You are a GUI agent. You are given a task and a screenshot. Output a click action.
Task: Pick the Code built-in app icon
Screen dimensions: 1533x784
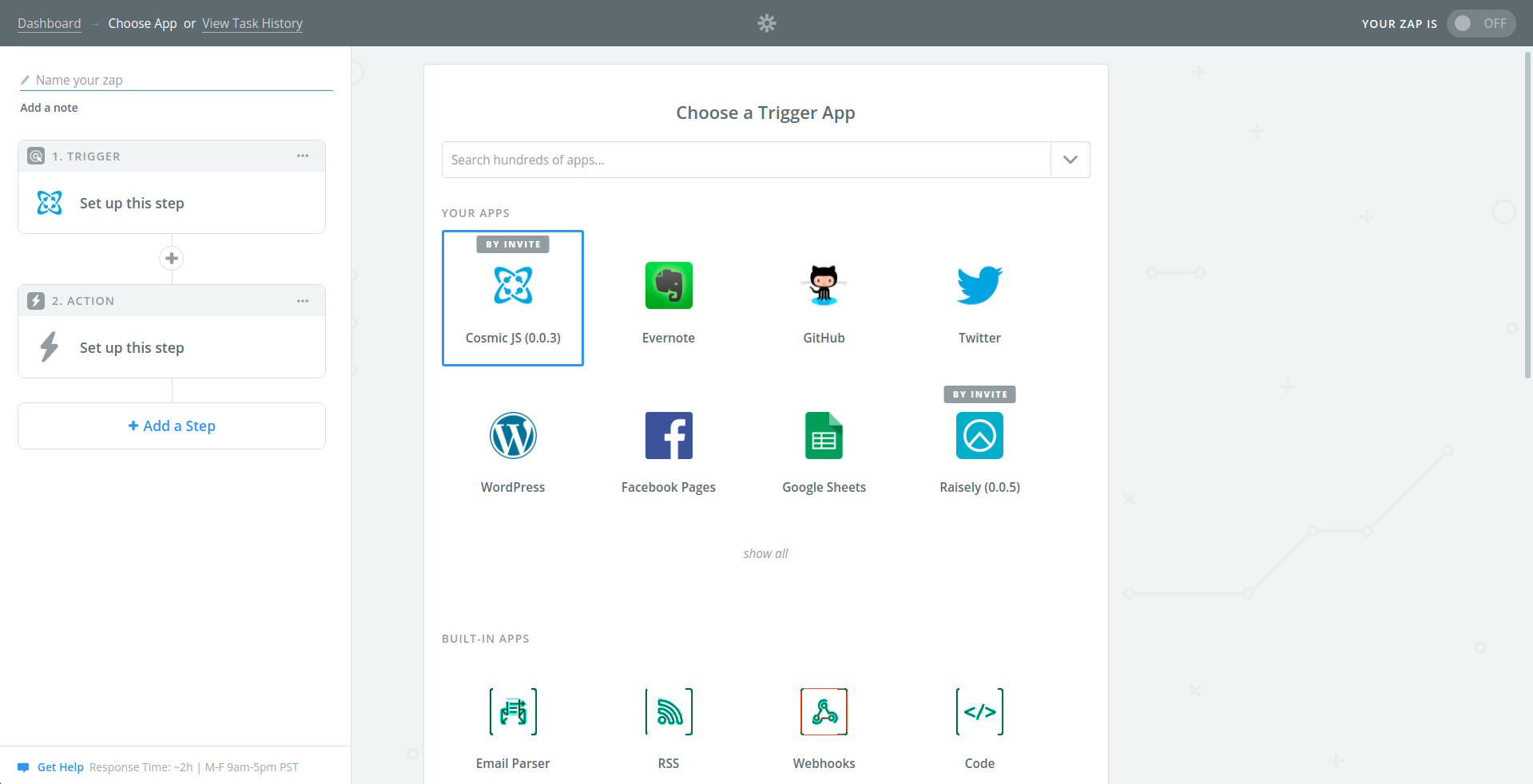tap(979, 711)
